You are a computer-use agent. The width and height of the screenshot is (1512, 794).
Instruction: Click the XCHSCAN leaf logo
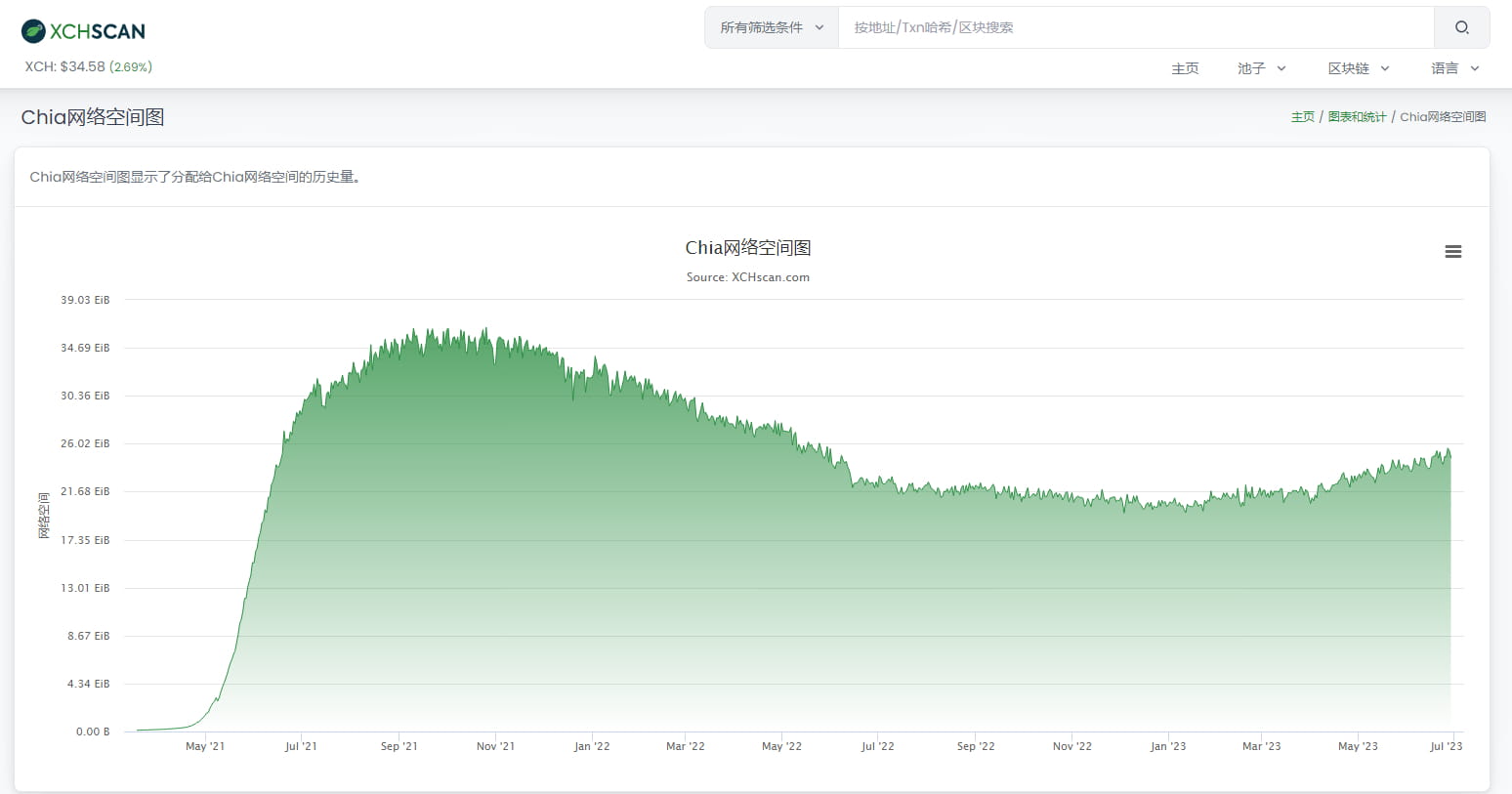point(83,31)
